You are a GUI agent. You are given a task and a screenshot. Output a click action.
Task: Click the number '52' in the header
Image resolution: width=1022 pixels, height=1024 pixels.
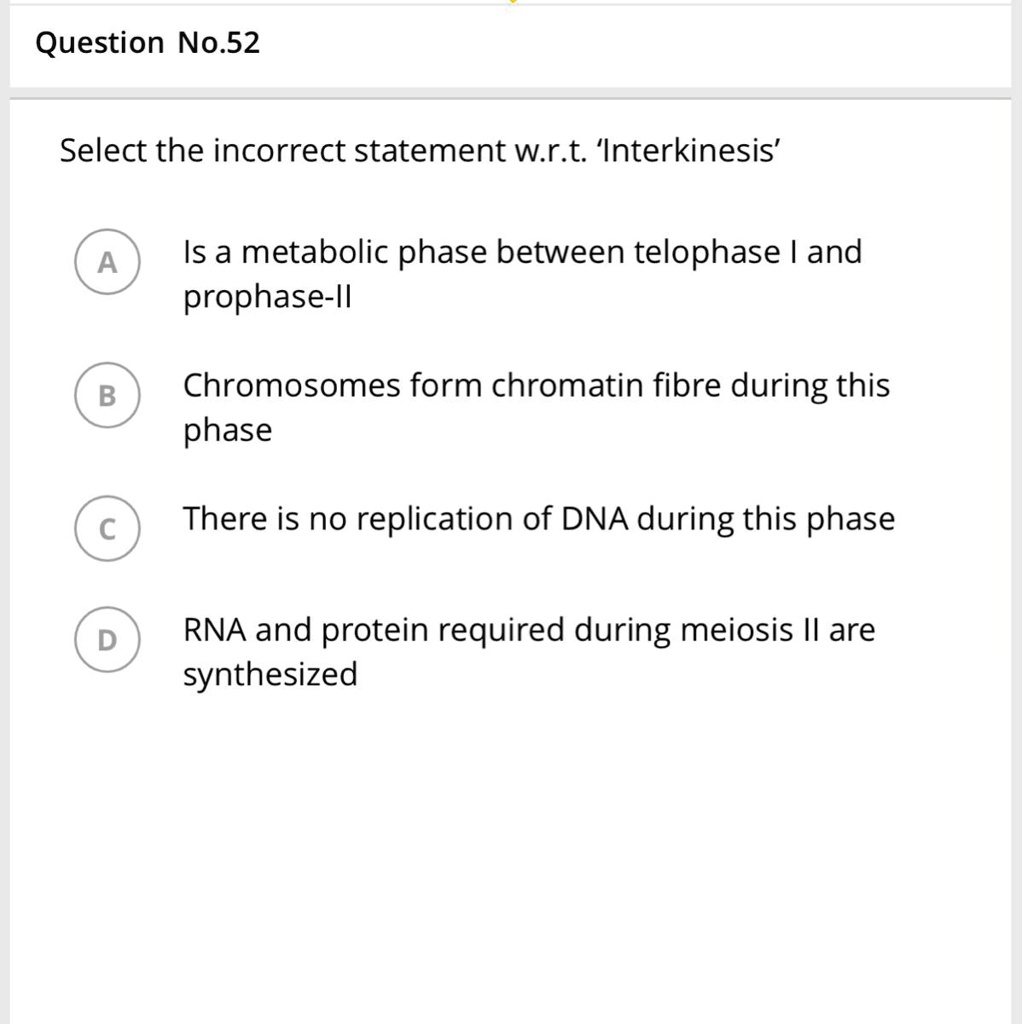click(x=243, y=43)
